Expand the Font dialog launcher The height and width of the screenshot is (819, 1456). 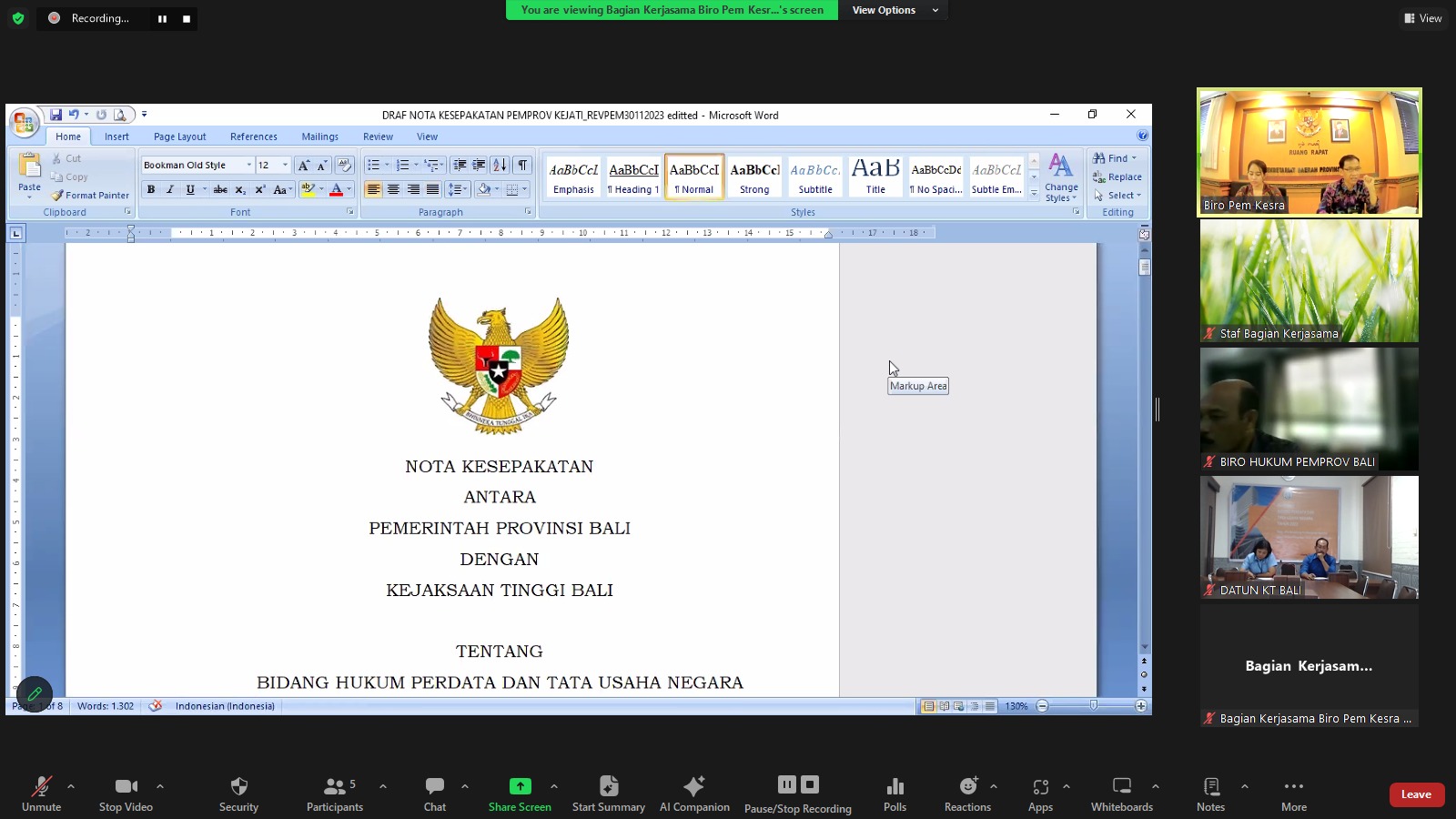[350, 212]
